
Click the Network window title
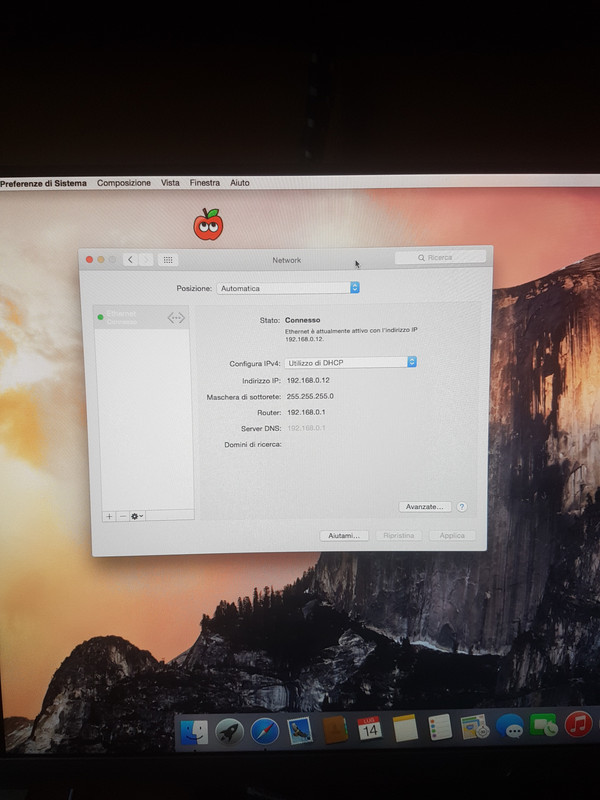pyautogui.click(x=287, y=260)
